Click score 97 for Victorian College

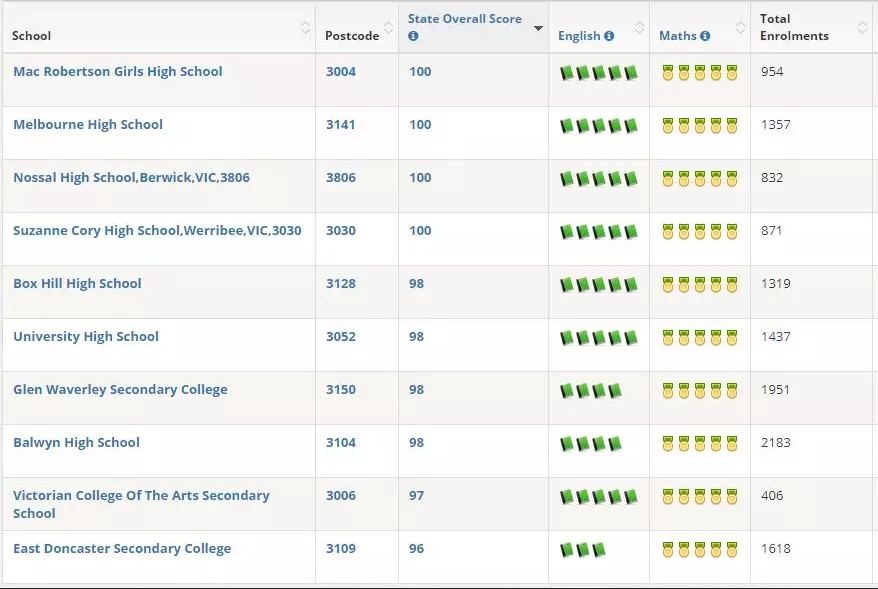416,495
